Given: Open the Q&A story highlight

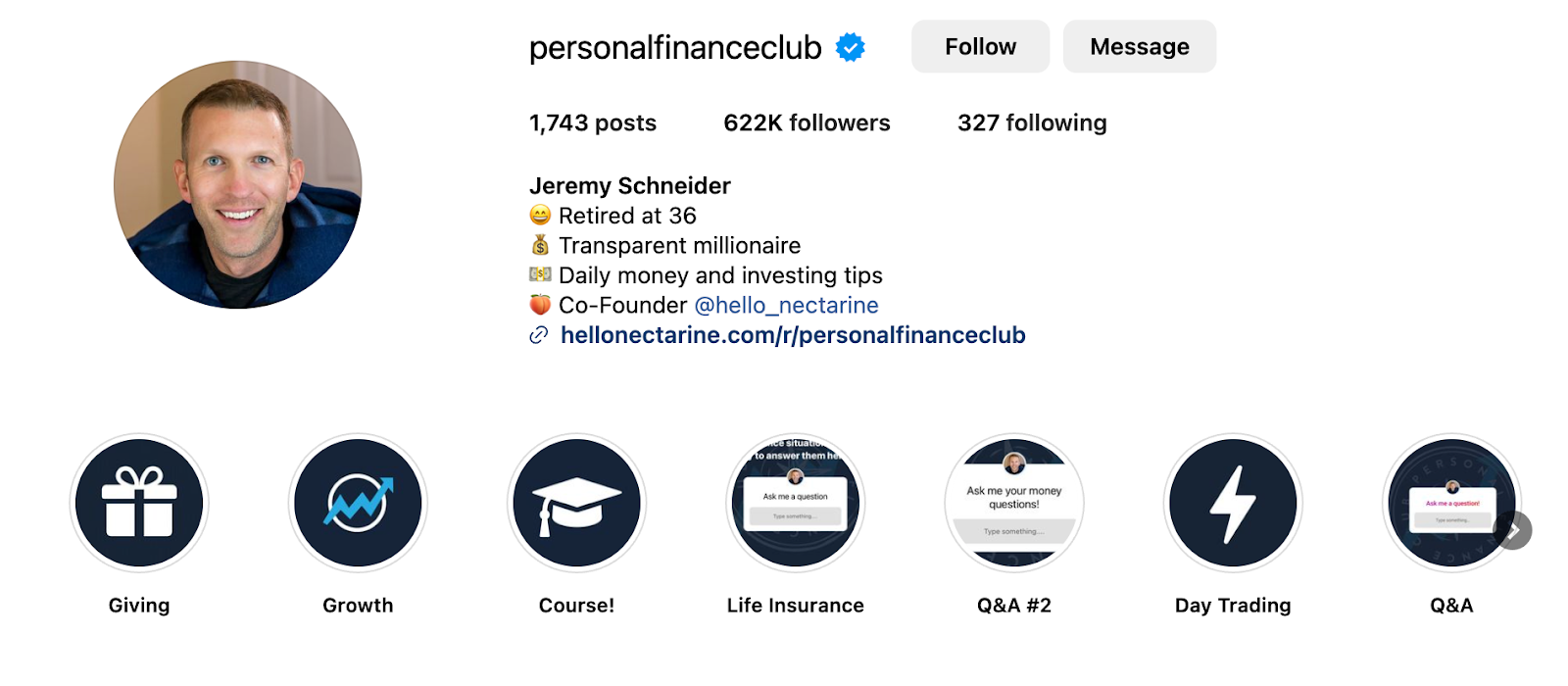Looking at the screenshot, I should (1451, 502).
